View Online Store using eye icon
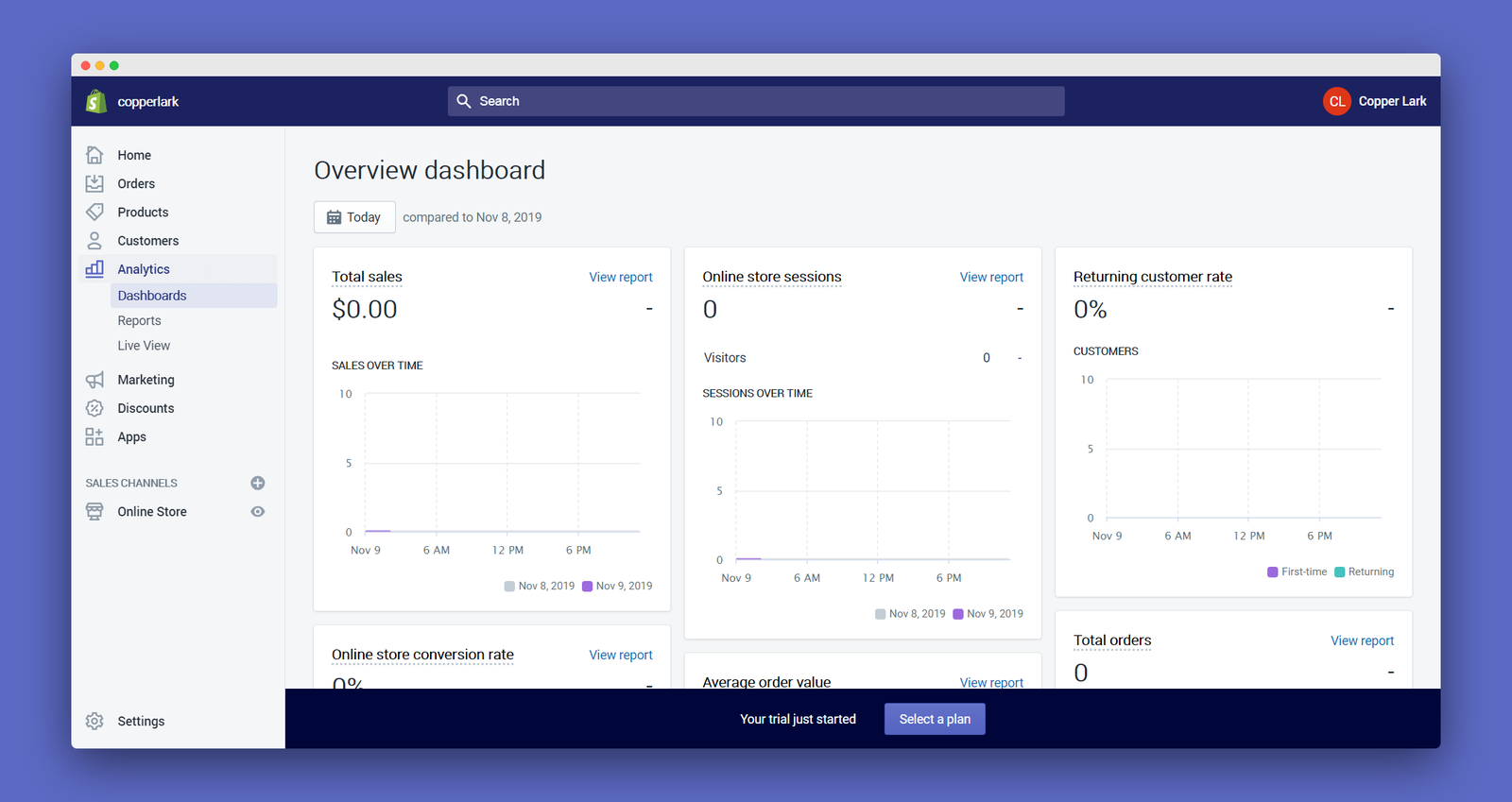The image size is (1512, 802). point(257,511)
